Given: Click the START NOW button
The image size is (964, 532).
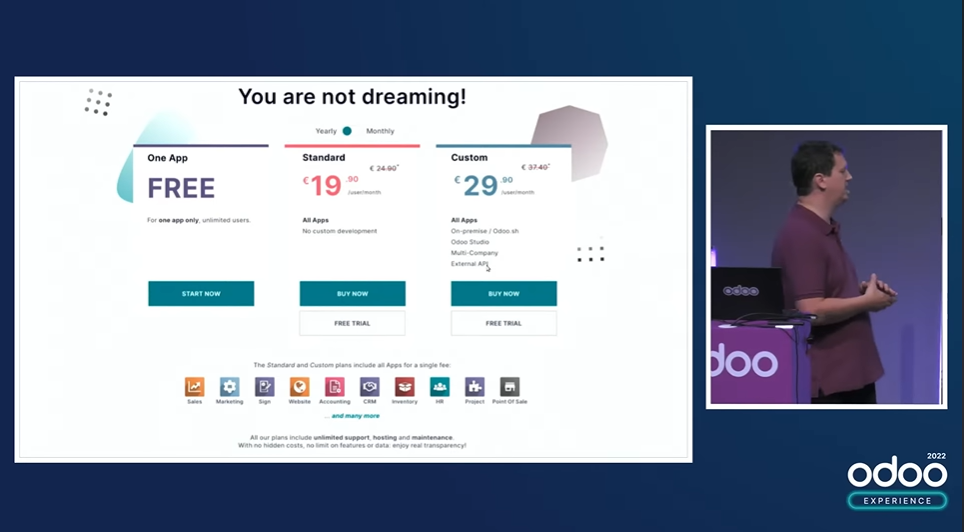Looking at the screenshot, I should tap(201, 293).
